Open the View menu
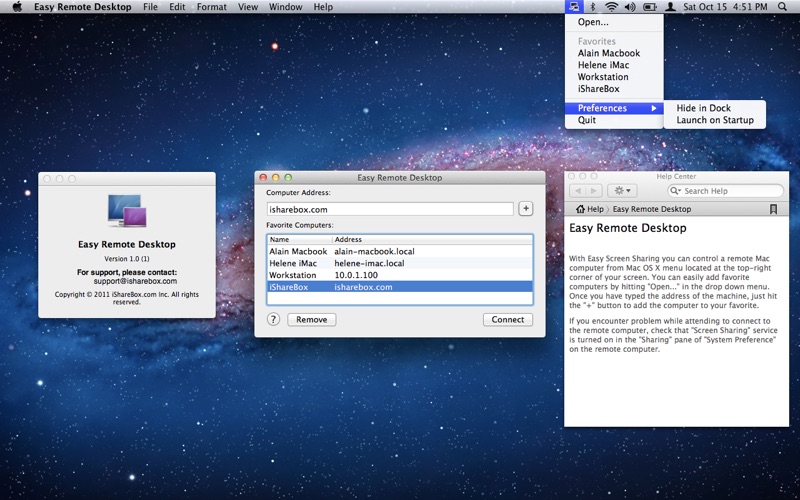The height and width of the screenshot is (500, 800). coord(247,7)
